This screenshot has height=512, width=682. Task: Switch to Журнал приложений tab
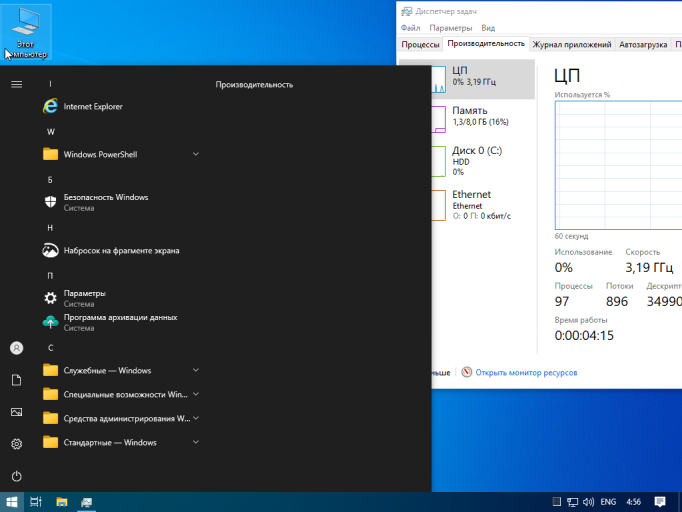[572, 44]
